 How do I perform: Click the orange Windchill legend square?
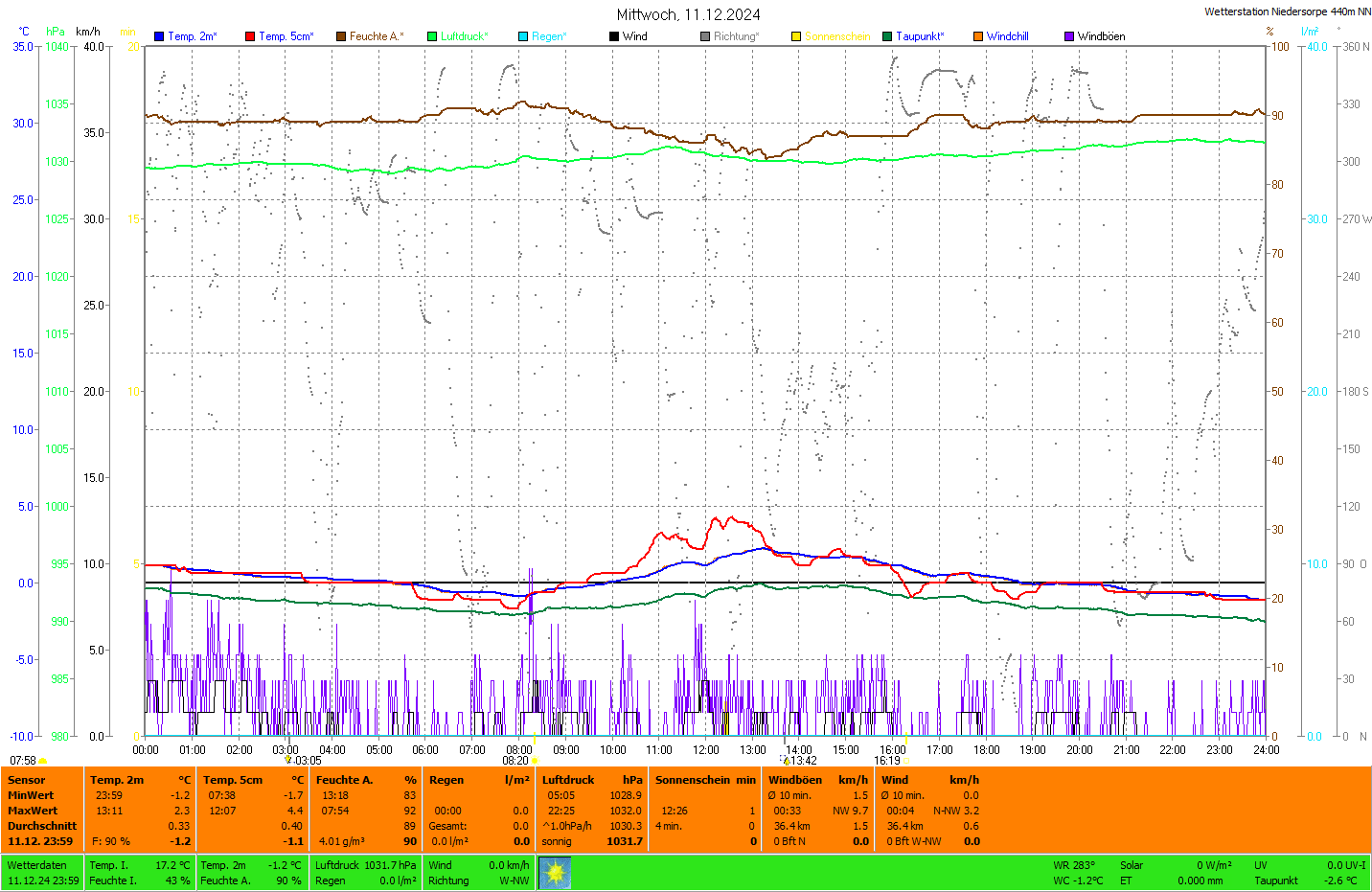pyautogui.click(x=978, y=36)
